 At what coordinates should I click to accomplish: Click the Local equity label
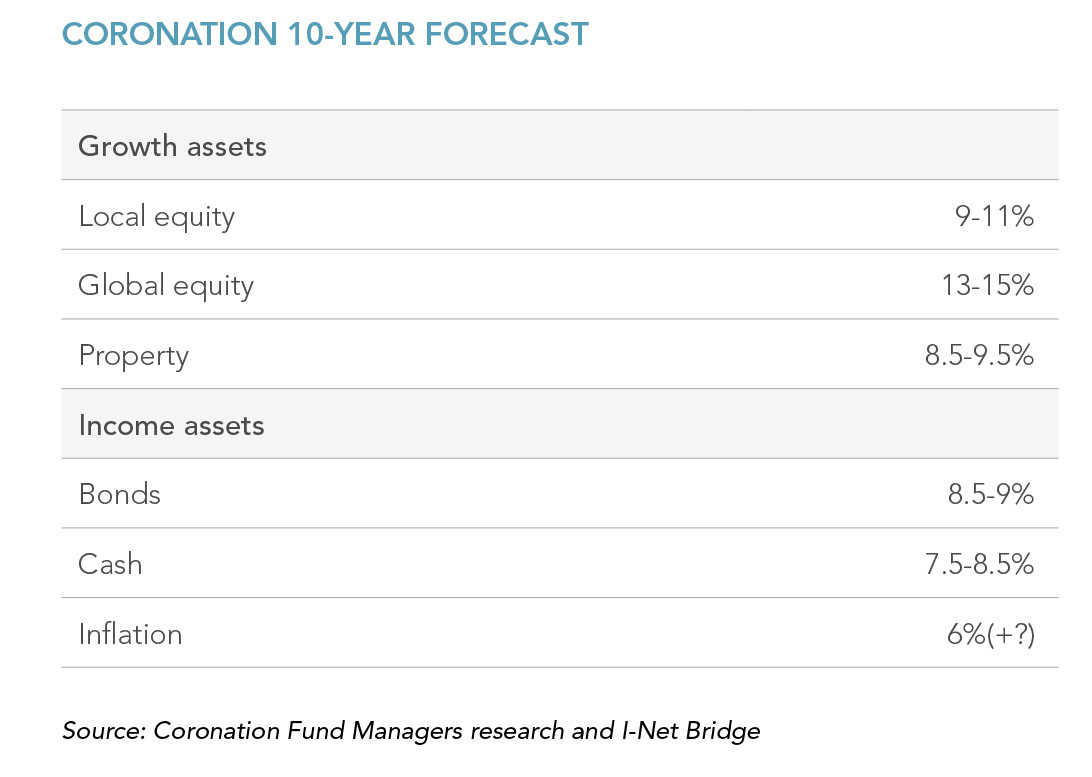[157, 217]
